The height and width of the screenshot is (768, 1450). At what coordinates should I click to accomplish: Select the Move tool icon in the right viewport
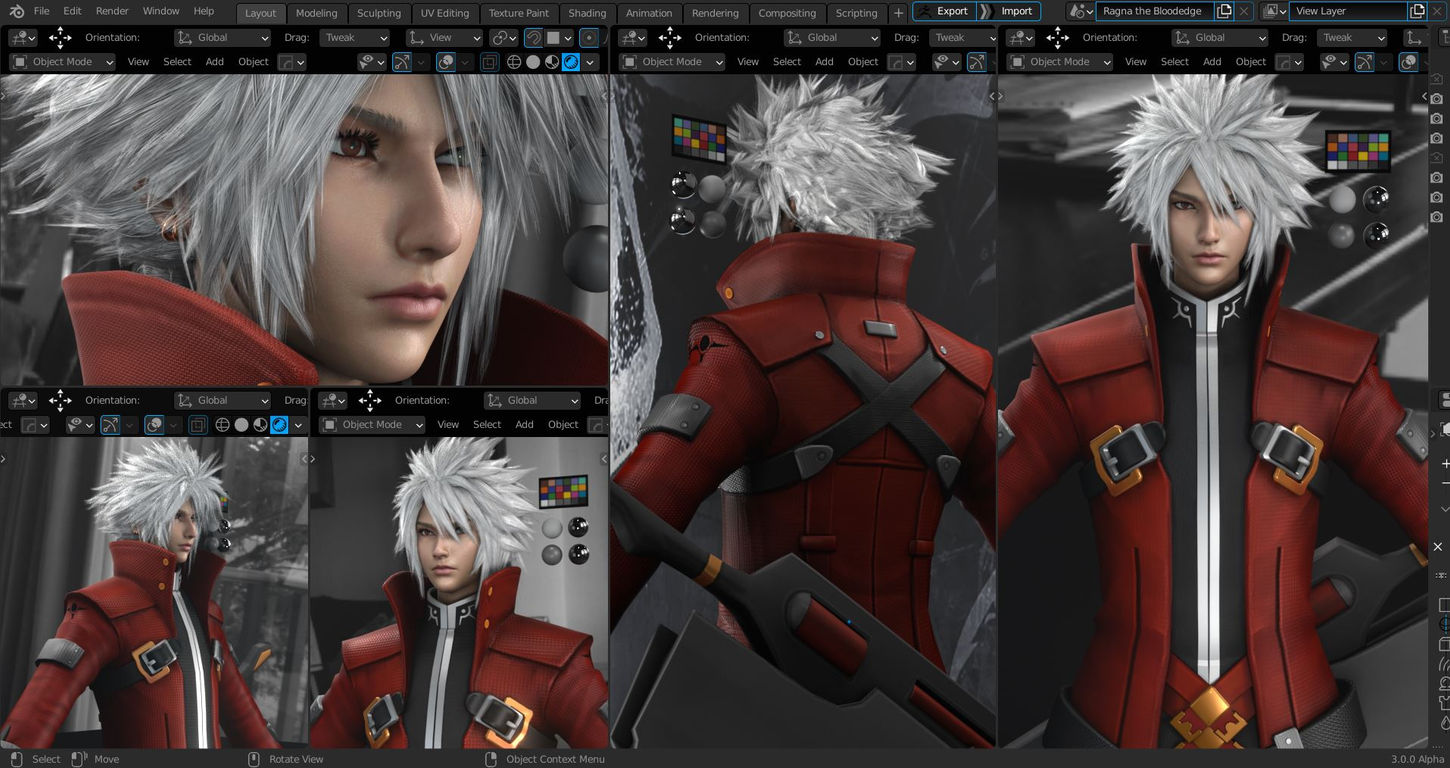coord(1058,38)
